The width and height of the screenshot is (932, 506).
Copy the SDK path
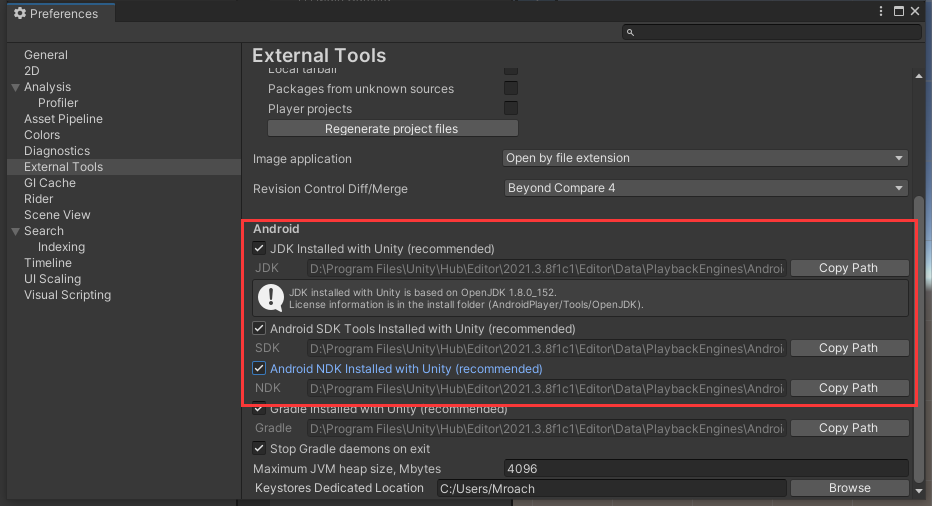(849, 348)
